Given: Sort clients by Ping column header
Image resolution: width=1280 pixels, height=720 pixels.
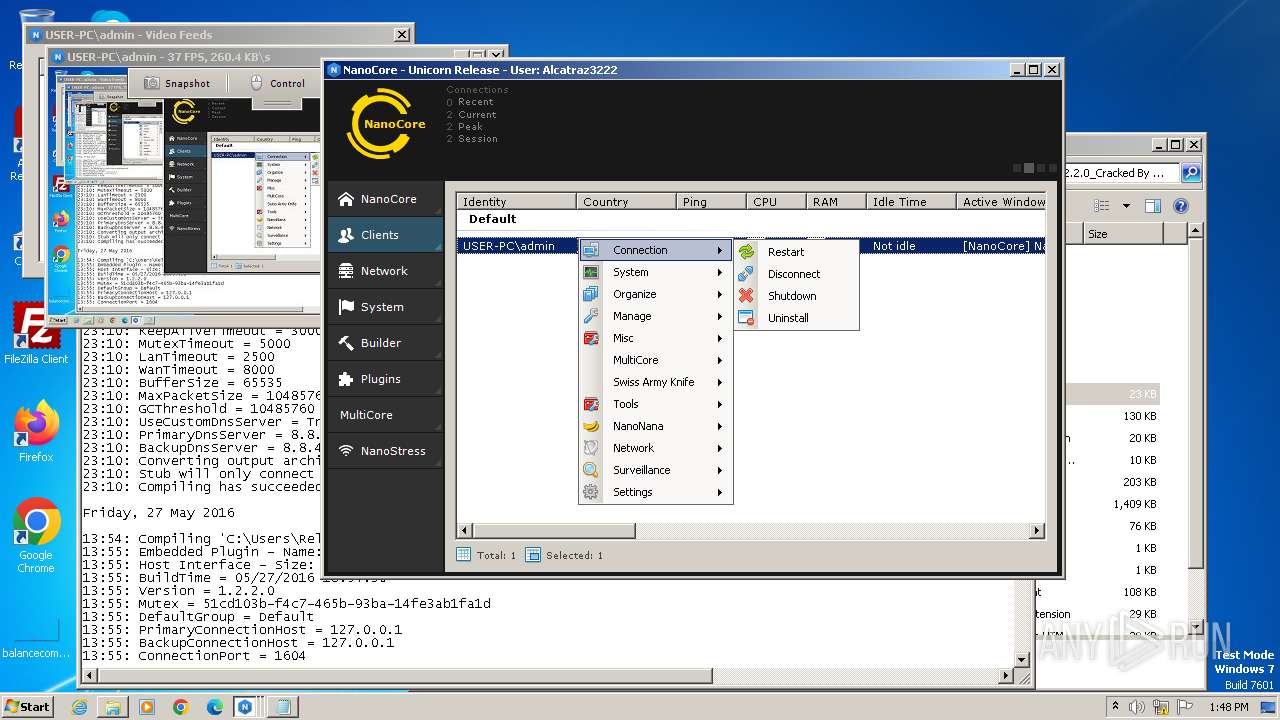Looking at the screenshot, I should [711, 201].
